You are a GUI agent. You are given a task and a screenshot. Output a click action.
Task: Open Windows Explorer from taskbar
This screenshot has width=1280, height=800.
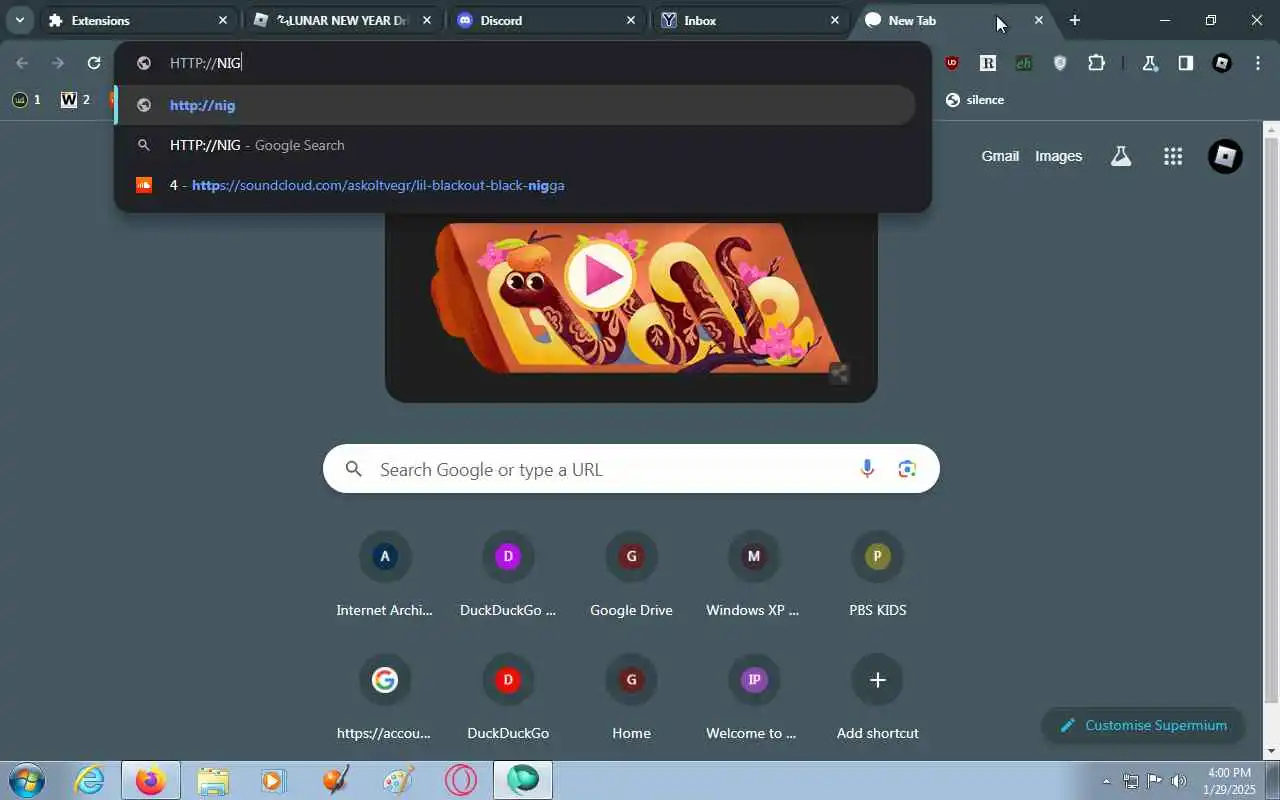tap(213, 780)
